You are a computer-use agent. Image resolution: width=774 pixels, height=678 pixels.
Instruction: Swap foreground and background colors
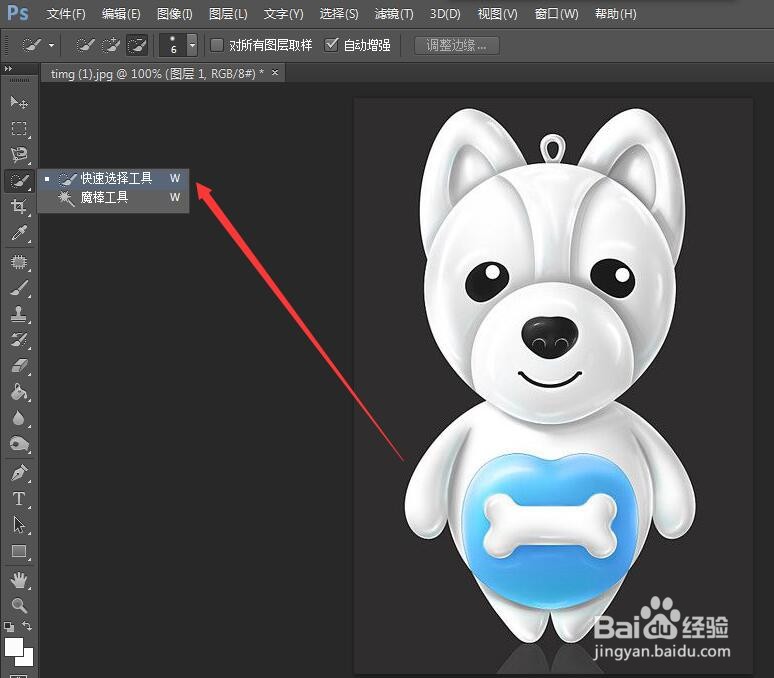click(x=27, y=626)
